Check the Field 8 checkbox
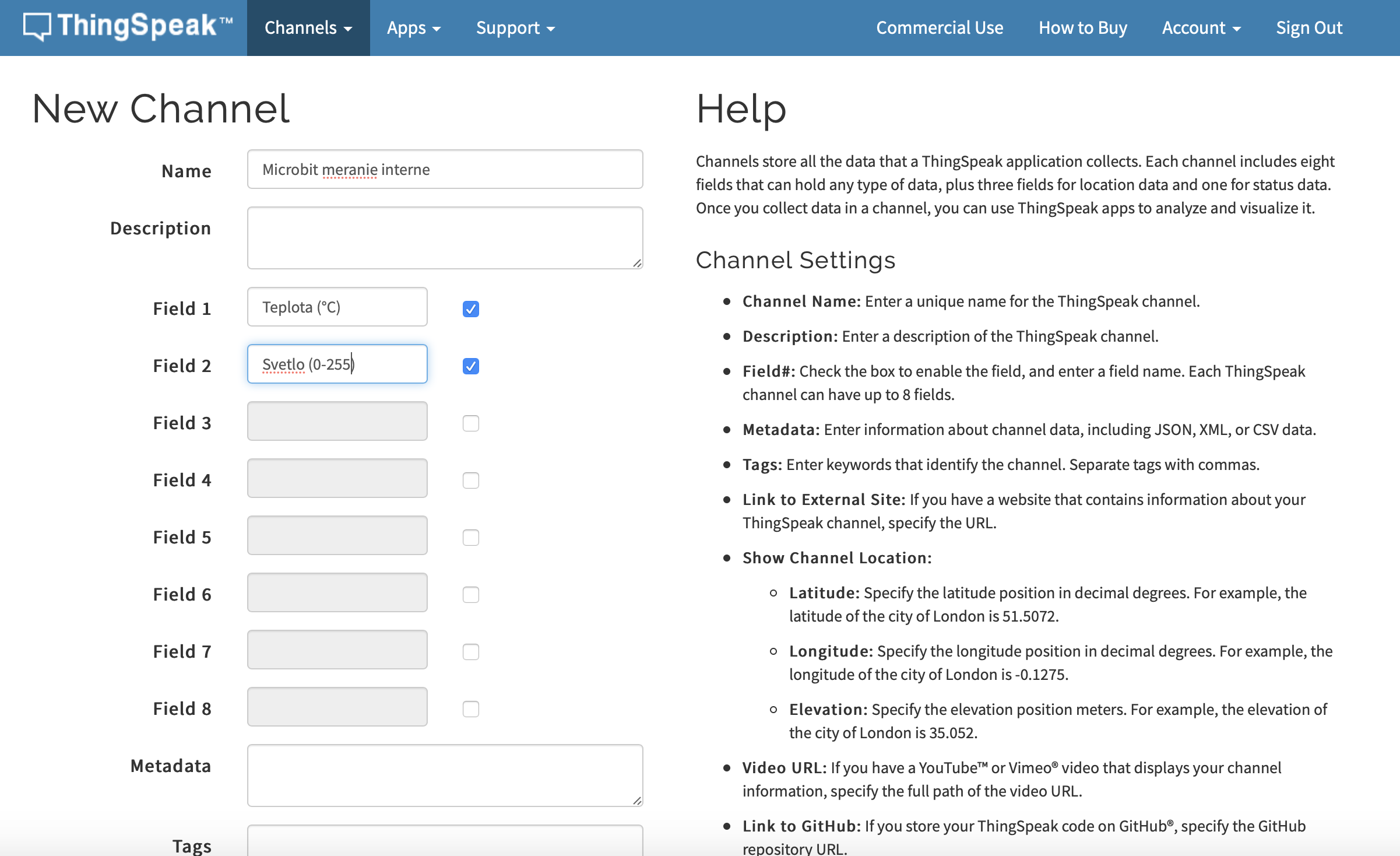The image size is (1400, 856). (x=470, y=708)
